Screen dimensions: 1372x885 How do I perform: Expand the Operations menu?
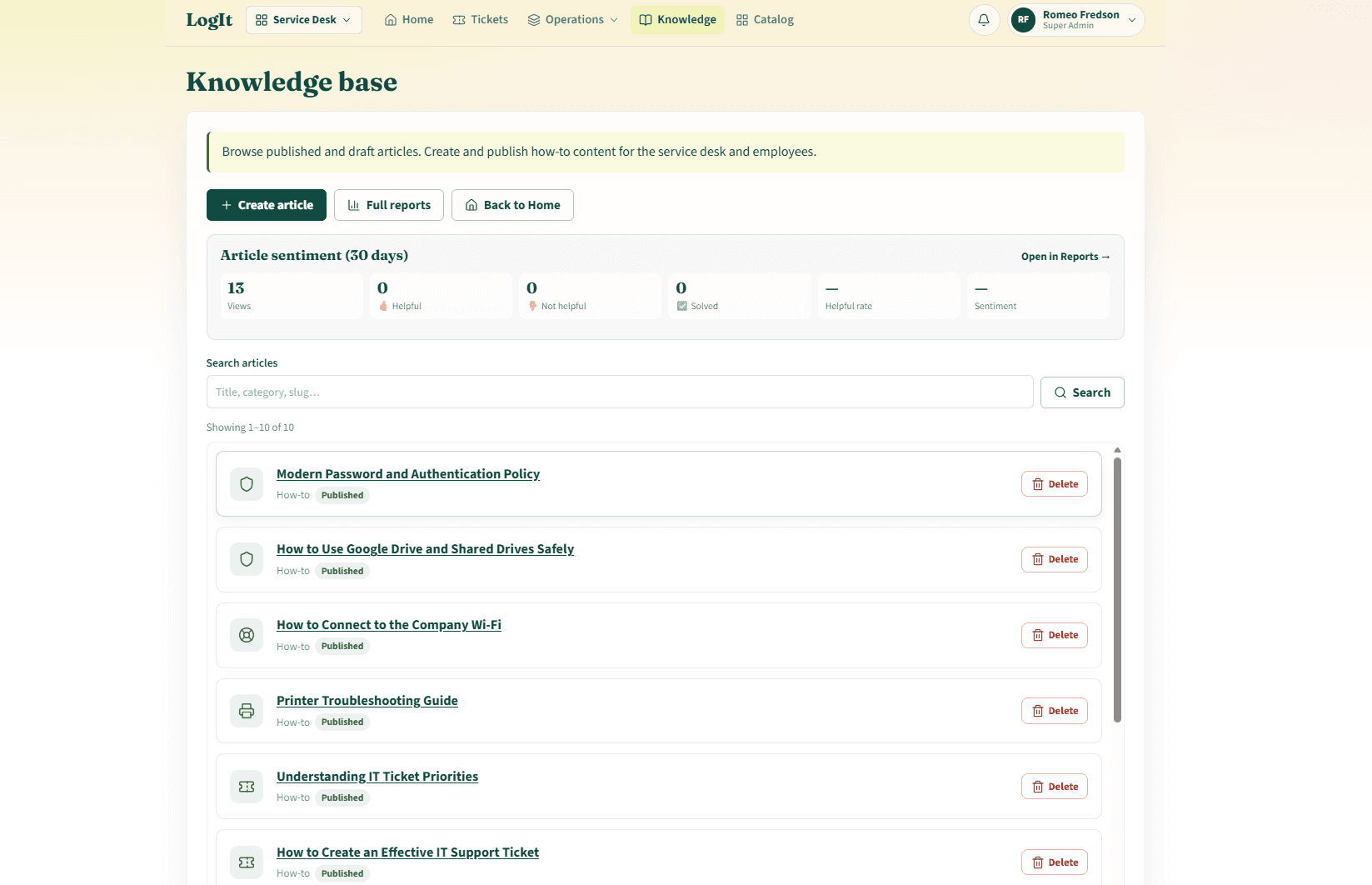[573, 20]
